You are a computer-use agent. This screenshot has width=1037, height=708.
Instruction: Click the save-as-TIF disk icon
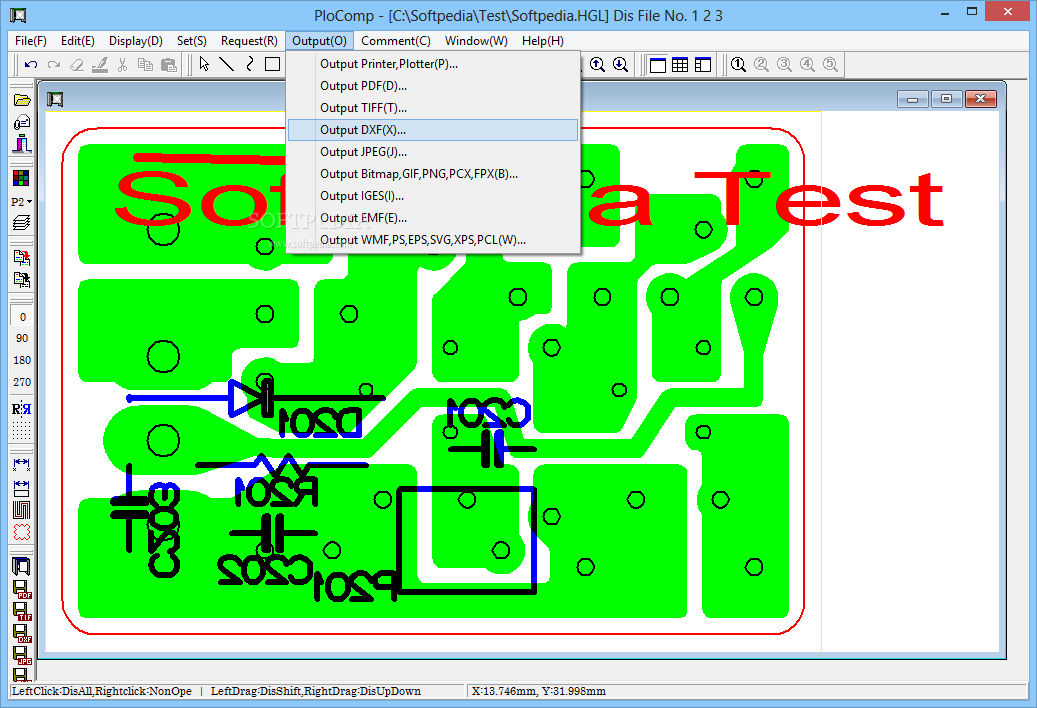tap(22, 611)
